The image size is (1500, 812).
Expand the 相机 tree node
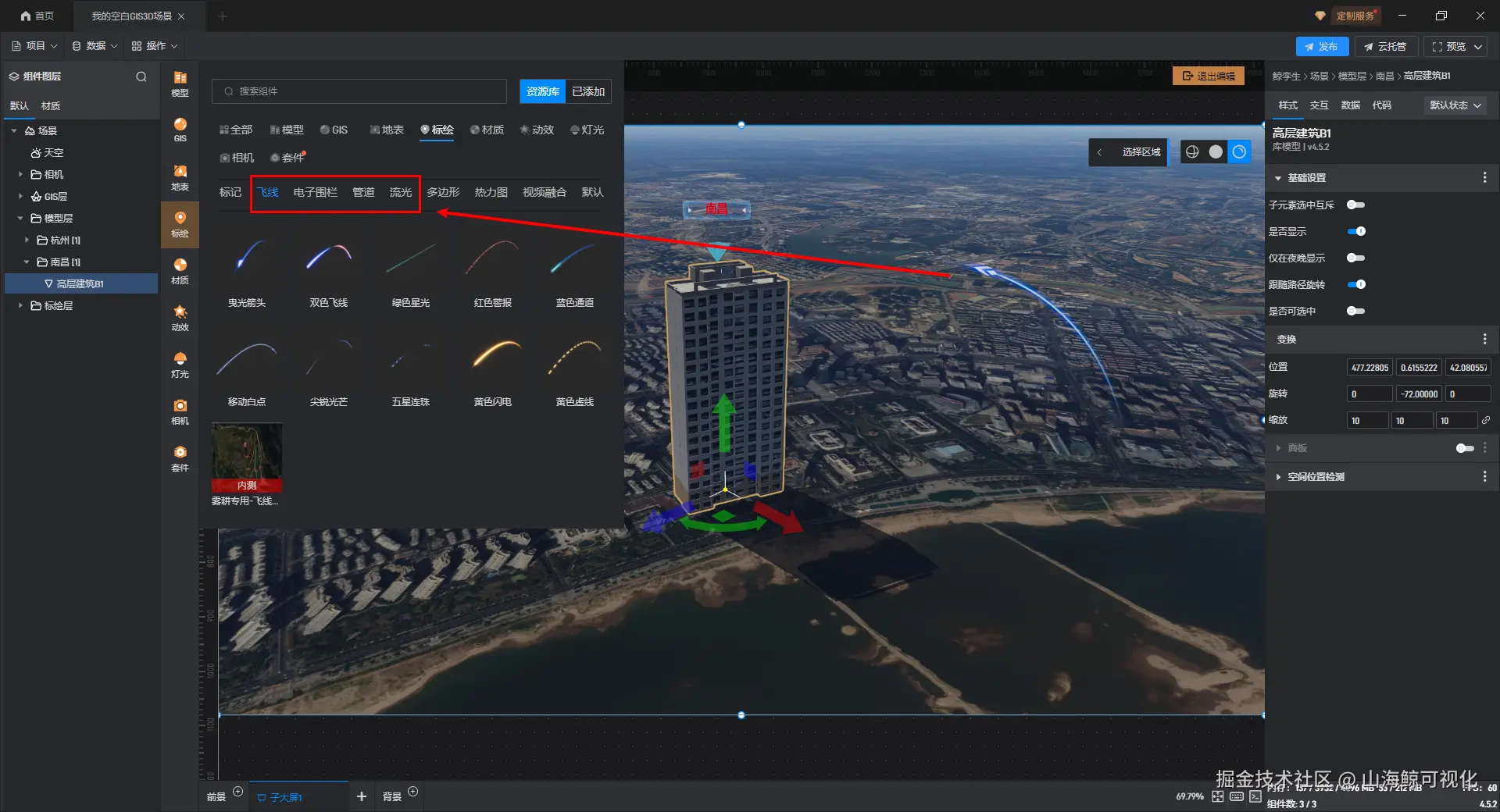pyautogui.click(x=20, y=175)
